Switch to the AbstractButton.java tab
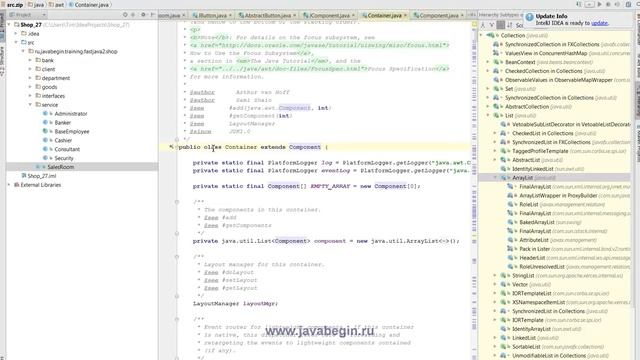Screen dimensions: 640x360 267,16
